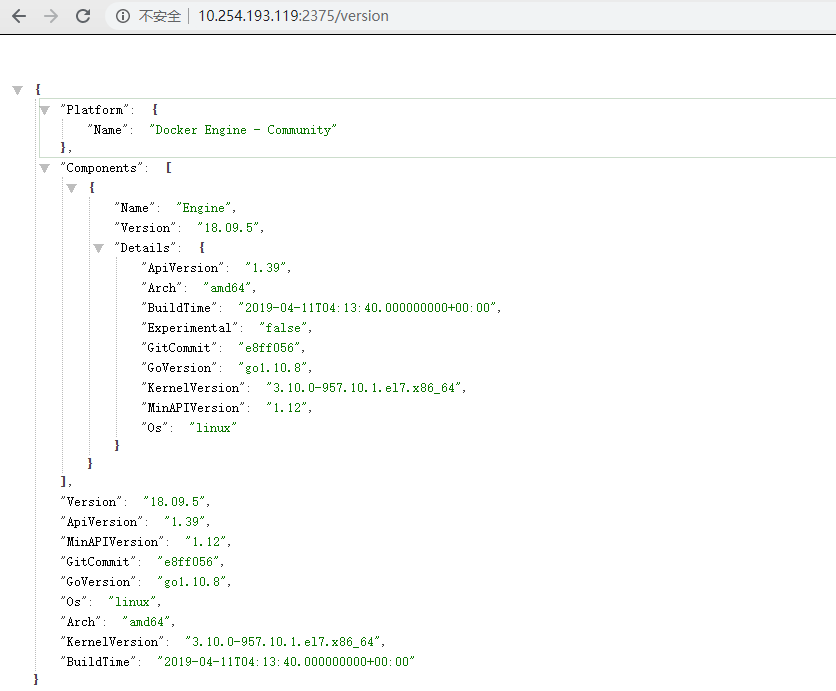Select "go1.10.8" GoVersion value inside Details
The image size is (836, 691).
pyautogui.click(x=272, y=368)
